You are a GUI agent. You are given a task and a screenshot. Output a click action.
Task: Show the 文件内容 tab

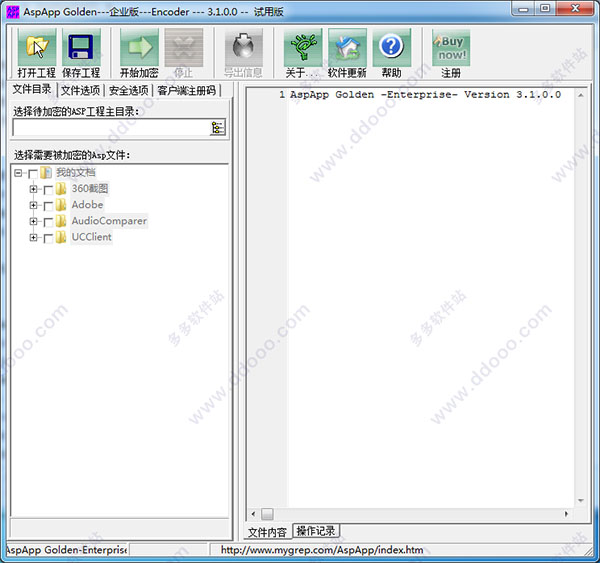267,532
